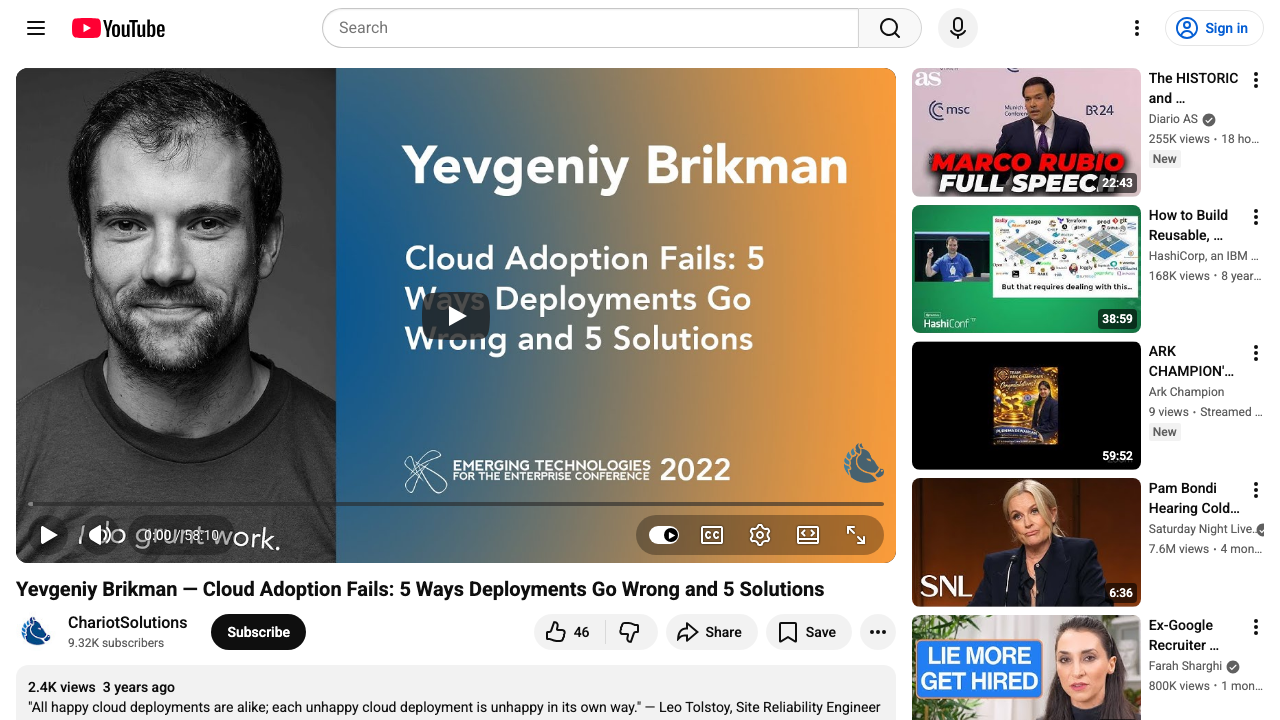The image size is (1280, 720).
Task: Start voice search with microphone
Action: click(x=958, y=28)
